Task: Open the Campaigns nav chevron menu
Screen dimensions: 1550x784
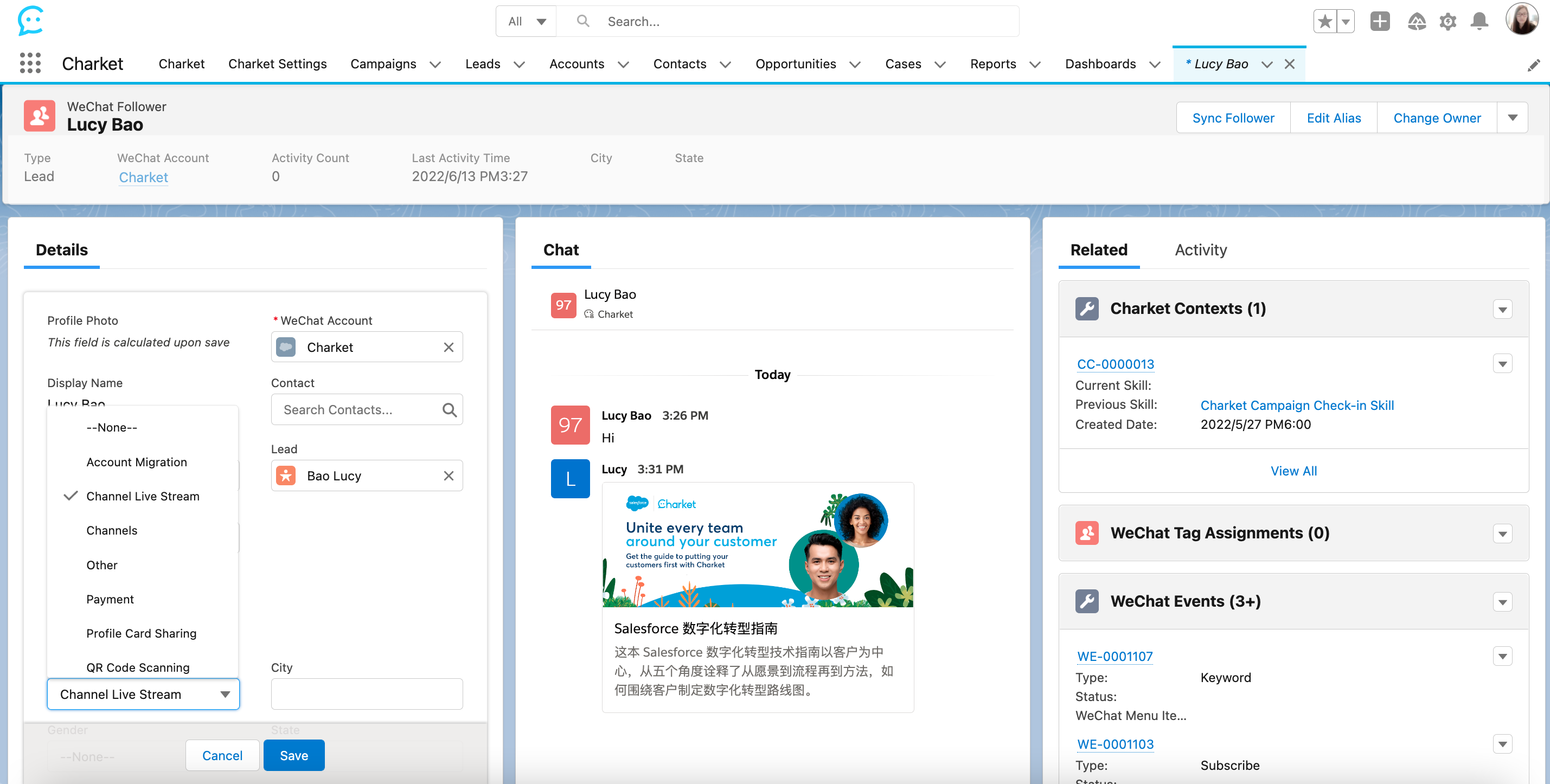Action: 435,65
